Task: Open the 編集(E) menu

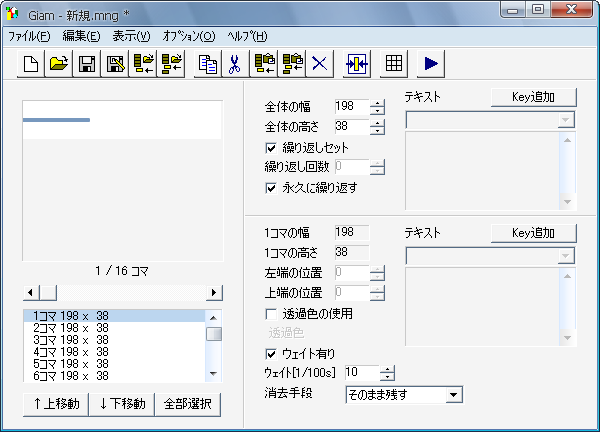Action: [82, 36]
